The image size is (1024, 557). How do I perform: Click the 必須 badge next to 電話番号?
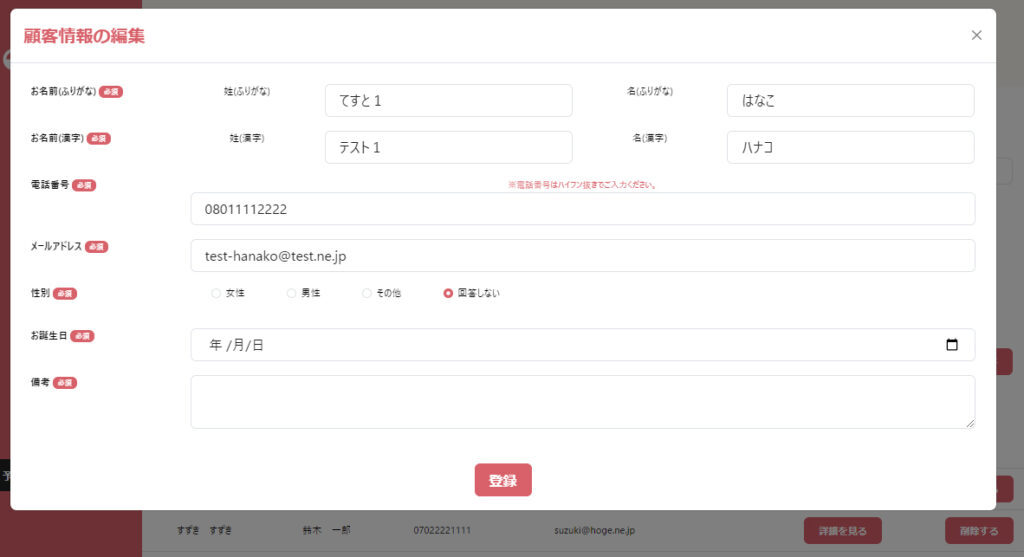(x=84, y=185)
